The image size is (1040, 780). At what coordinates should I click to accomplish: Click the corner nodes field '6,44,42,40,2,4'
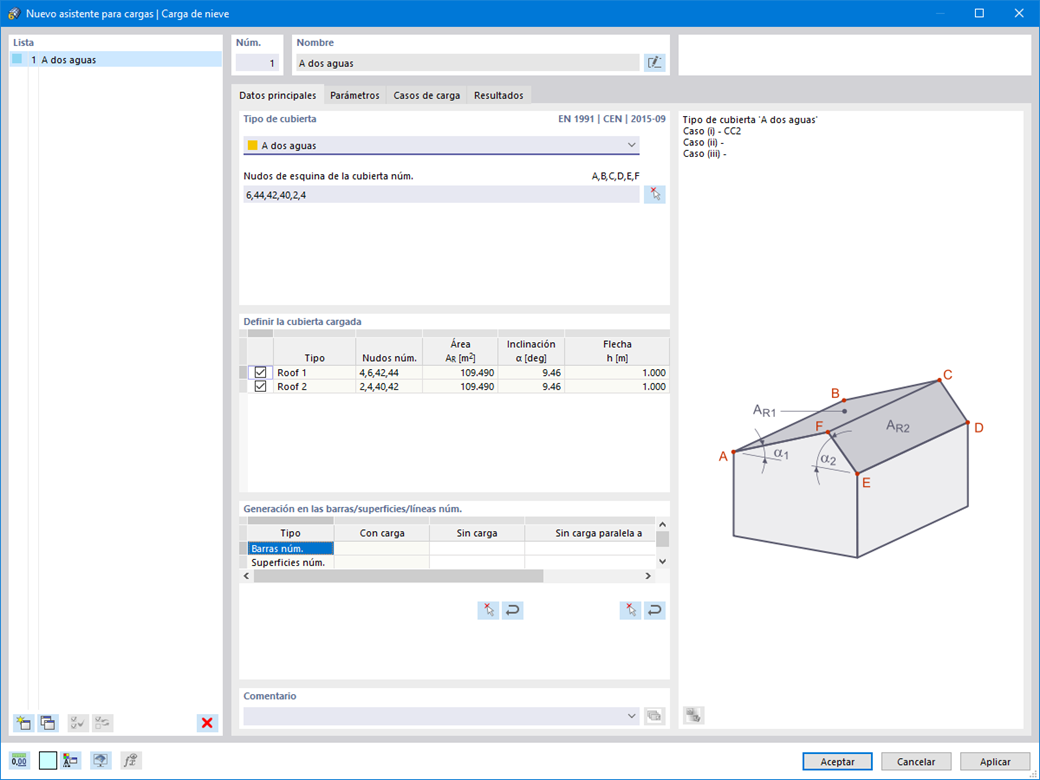click(x=441, y=195)
